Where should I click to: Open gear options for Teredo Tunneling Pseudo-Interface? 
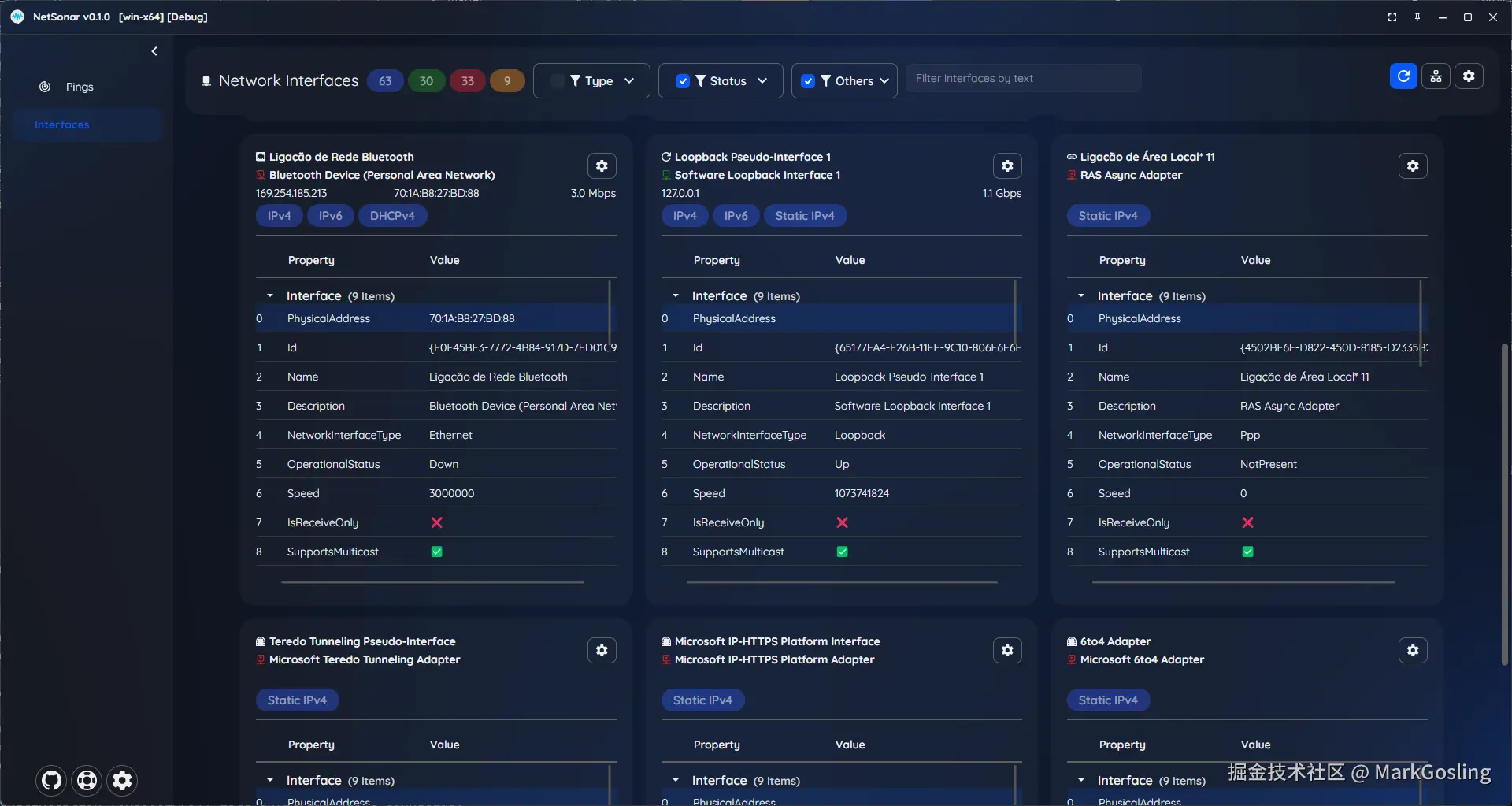(x=602, y=651)
